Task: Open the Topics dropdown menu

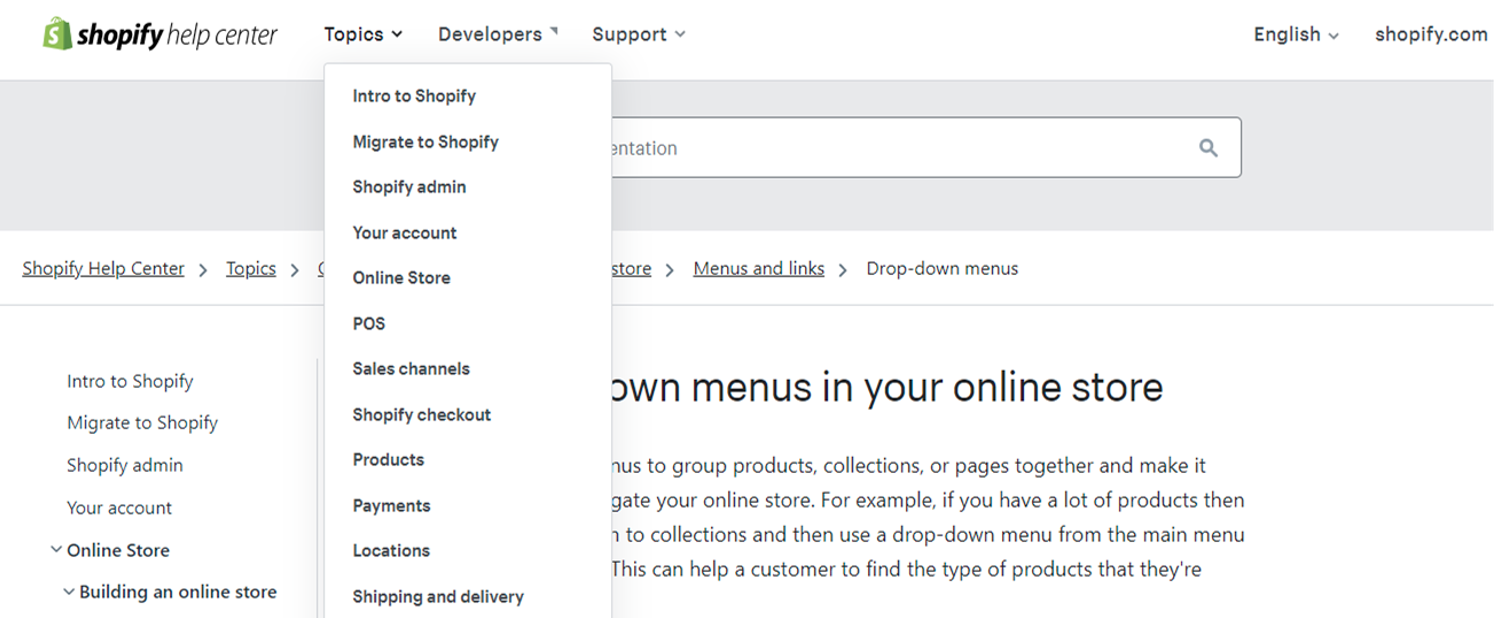Action: point(363,34)
